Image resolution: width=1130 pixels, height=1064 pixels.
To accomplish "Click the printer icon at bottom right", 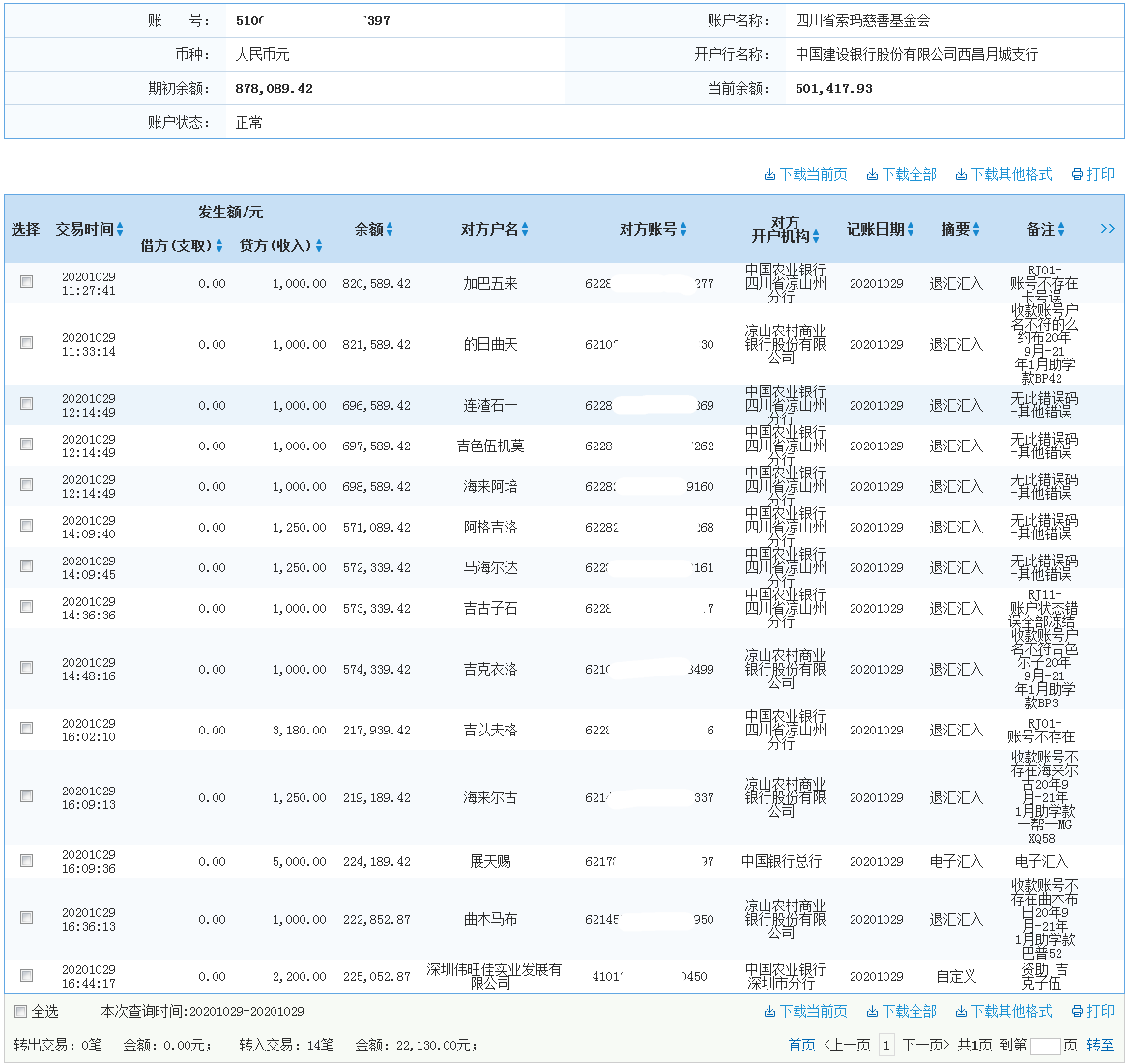I will pyautogui.click(x=1076, y=1013).
